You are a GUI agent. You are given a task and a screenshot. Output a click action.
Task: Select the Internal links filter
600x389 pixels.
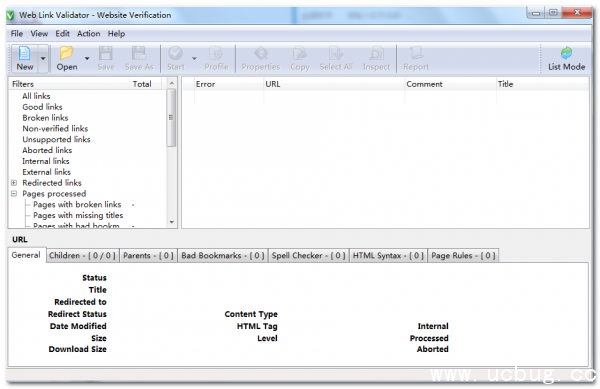[x=46, y=161]
